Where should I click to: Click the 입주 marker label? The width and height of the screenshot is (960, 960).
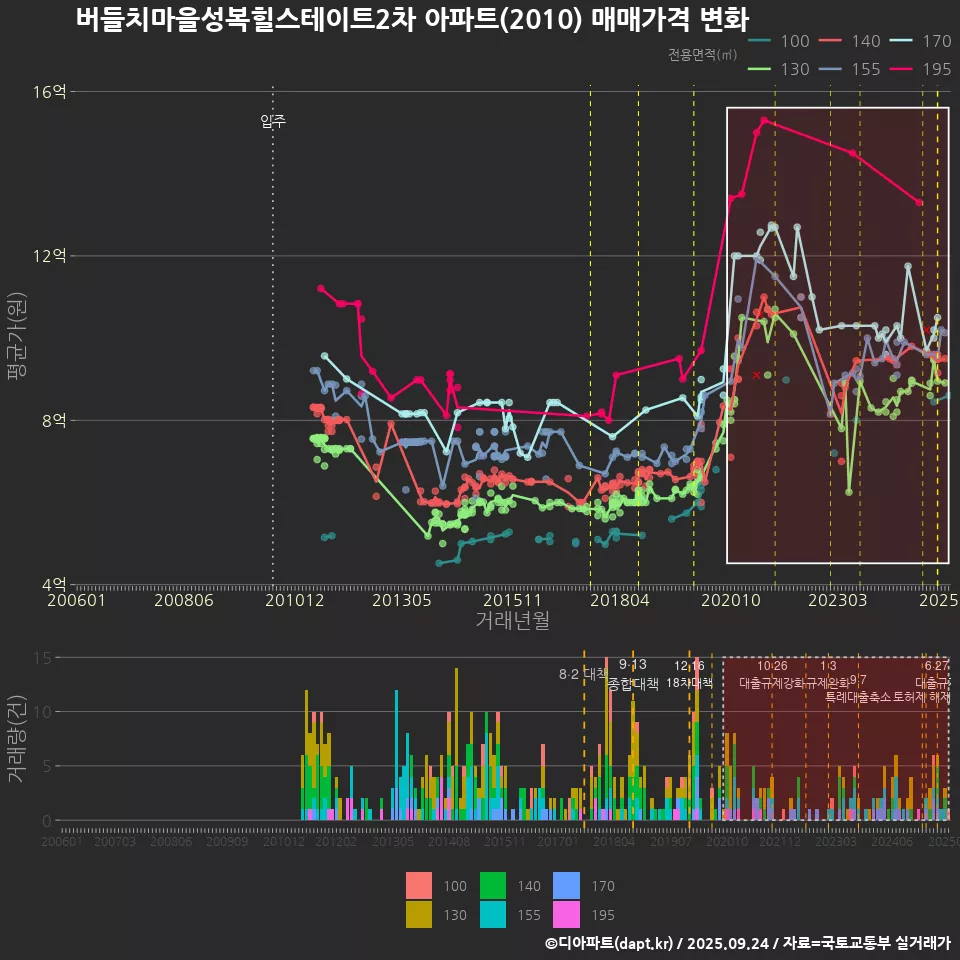[273, 121]
